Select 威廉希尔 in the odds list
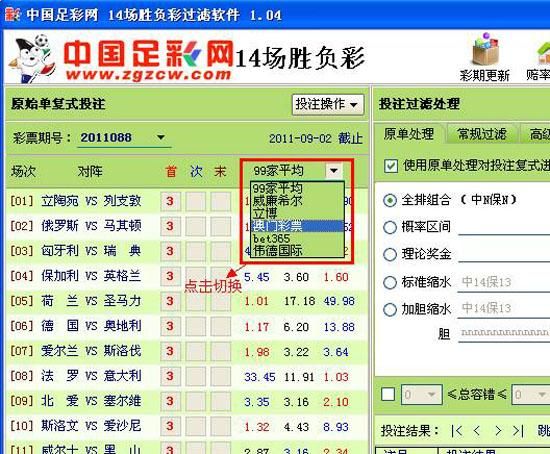The image size is (550, 454). 297,201
